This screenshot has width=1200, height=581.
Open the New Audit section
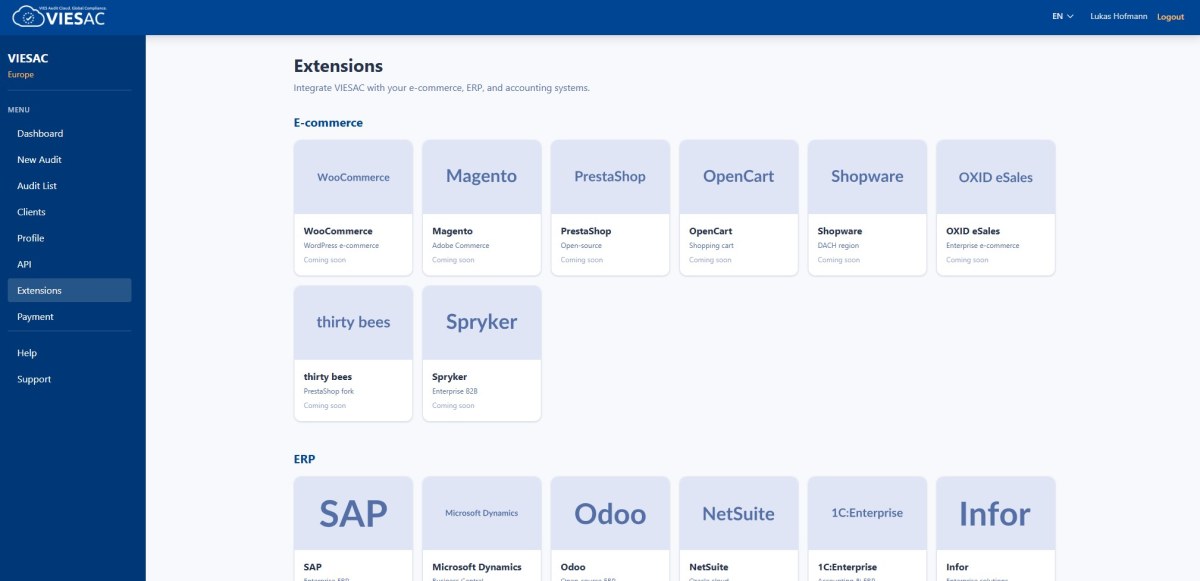pyautogui.click(x=40, y=159)
